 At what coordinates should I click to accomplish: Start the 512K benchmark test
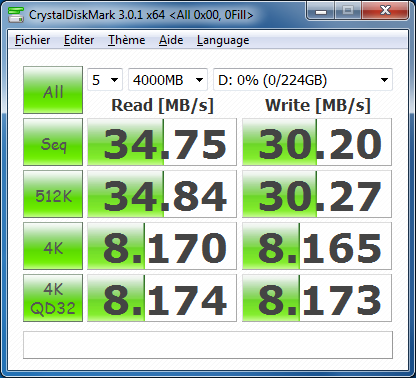53,194
